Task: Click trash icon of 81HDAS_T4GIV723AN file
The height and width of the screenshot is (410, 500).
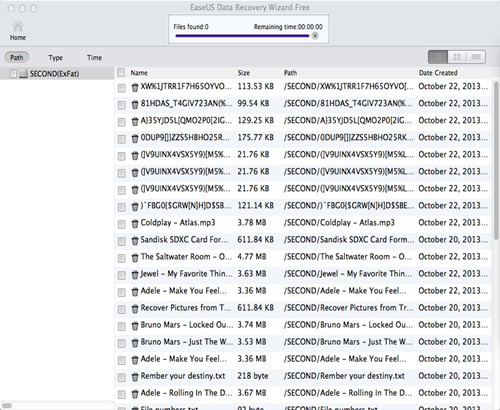Action: 135,104
